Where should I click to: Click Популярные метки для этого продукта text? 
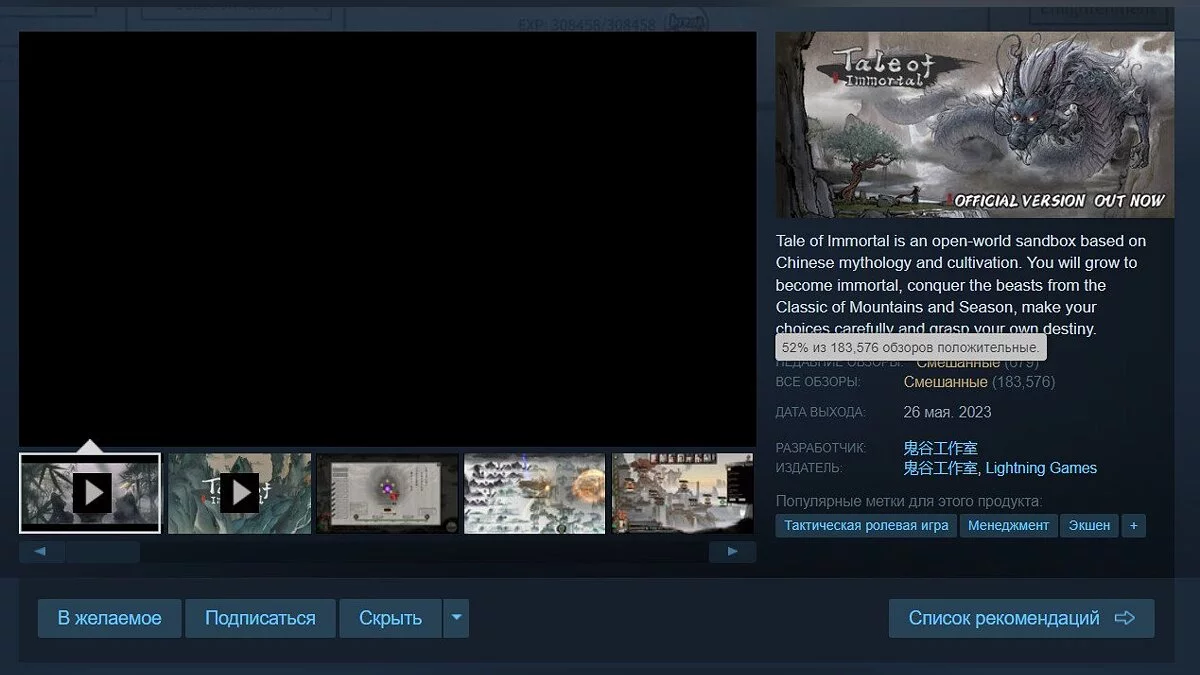[909, 500]
